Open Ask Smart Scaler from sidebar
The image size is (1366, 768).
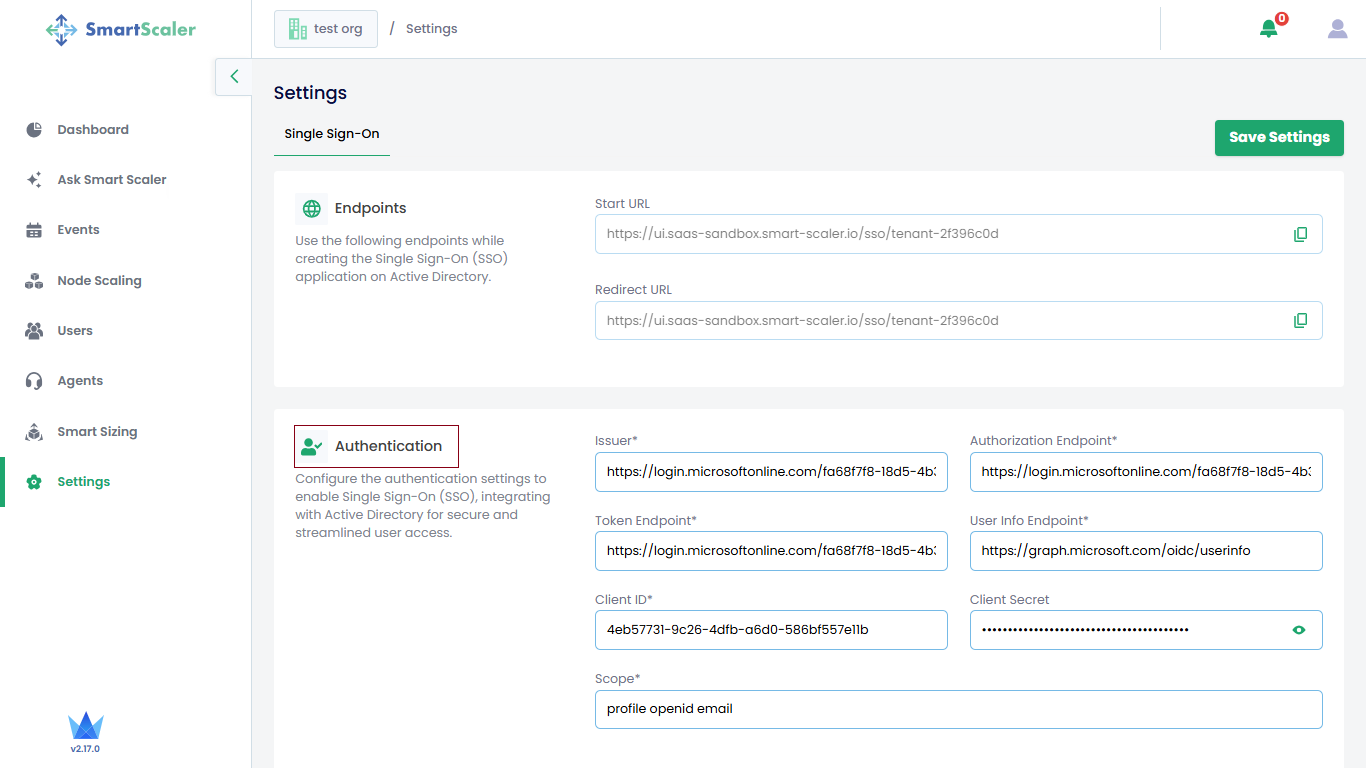111,180
